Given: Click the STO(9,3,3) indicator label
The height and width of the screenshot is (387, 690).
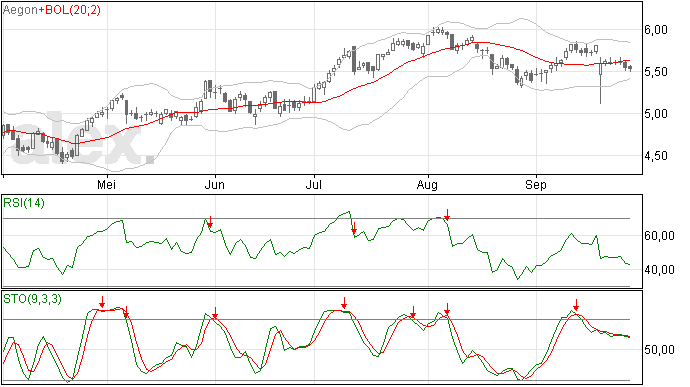Looking at the screenshot, I should click(x=32, y=299).
